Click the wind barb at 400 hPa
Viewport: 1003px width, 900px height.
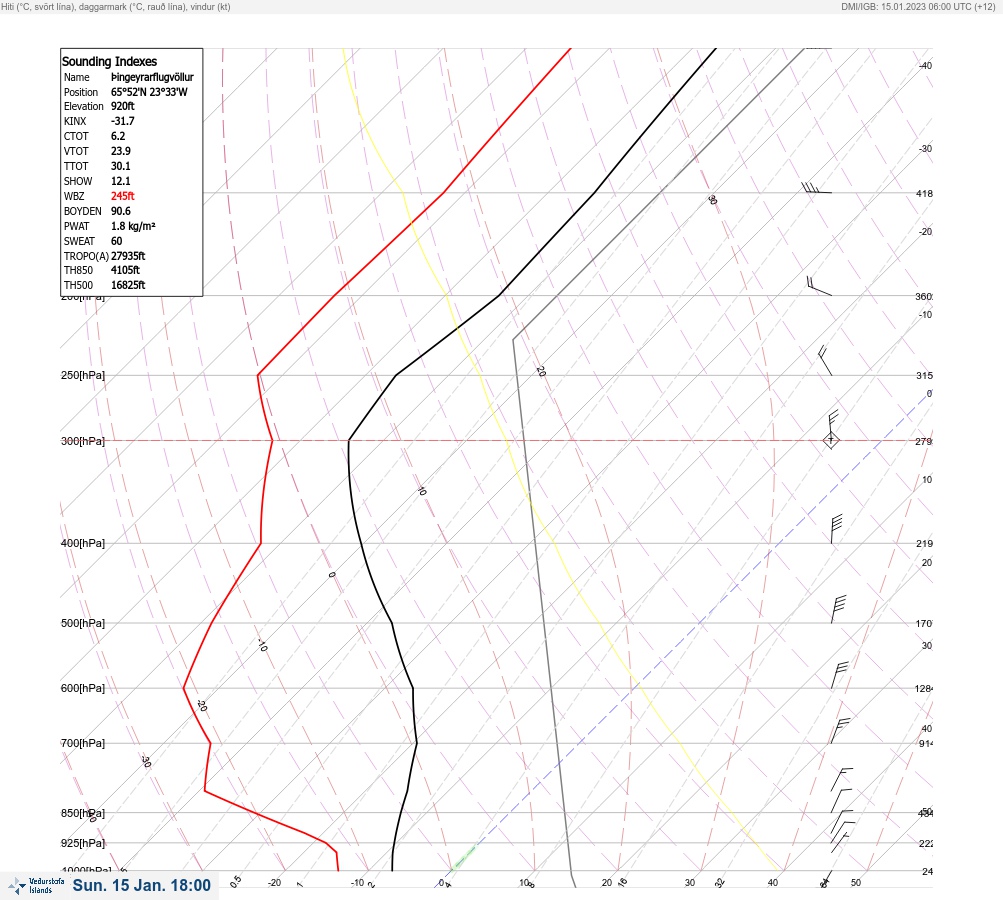[836, 529]
